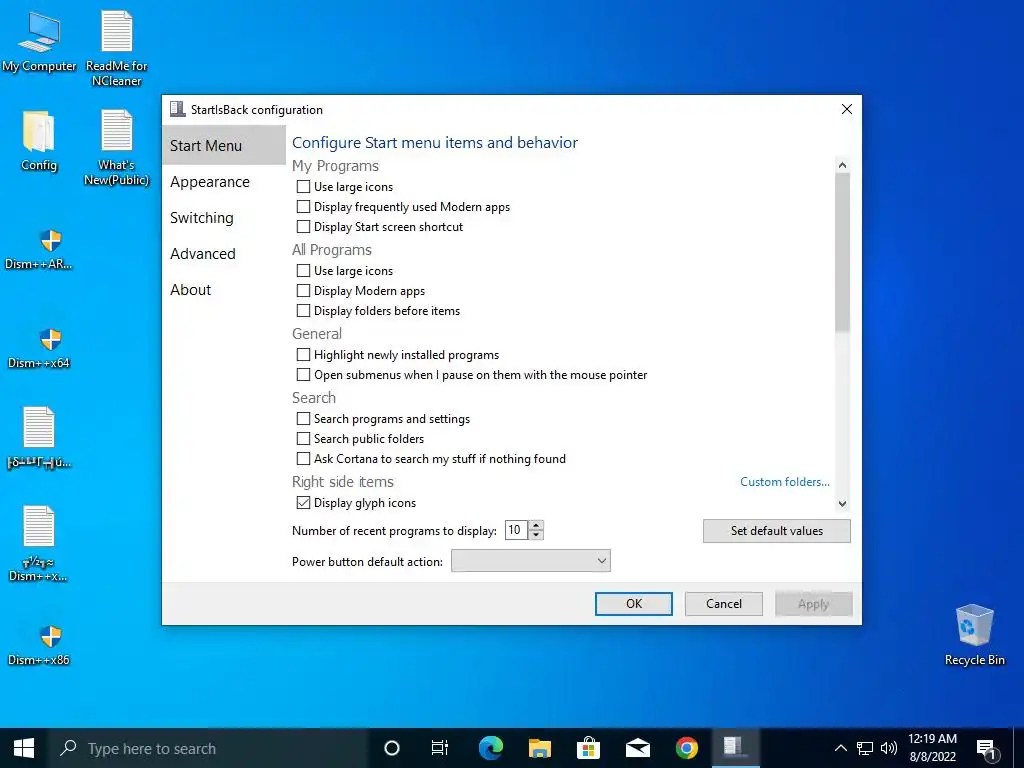Open ReadMe for NCleaner file icon

point(117,48)
